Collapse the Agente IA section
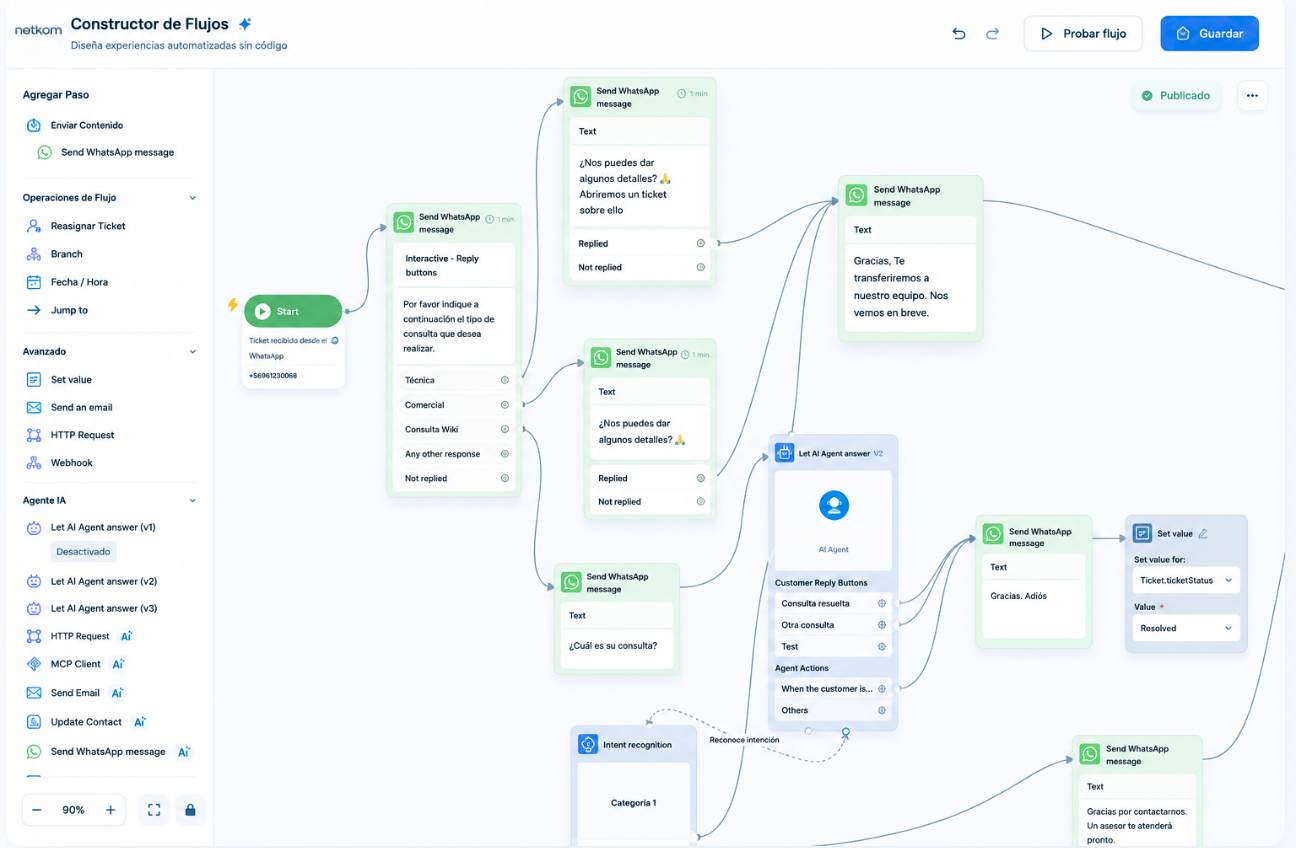This screenshot has height=848, width=1296. pos(193,500)
